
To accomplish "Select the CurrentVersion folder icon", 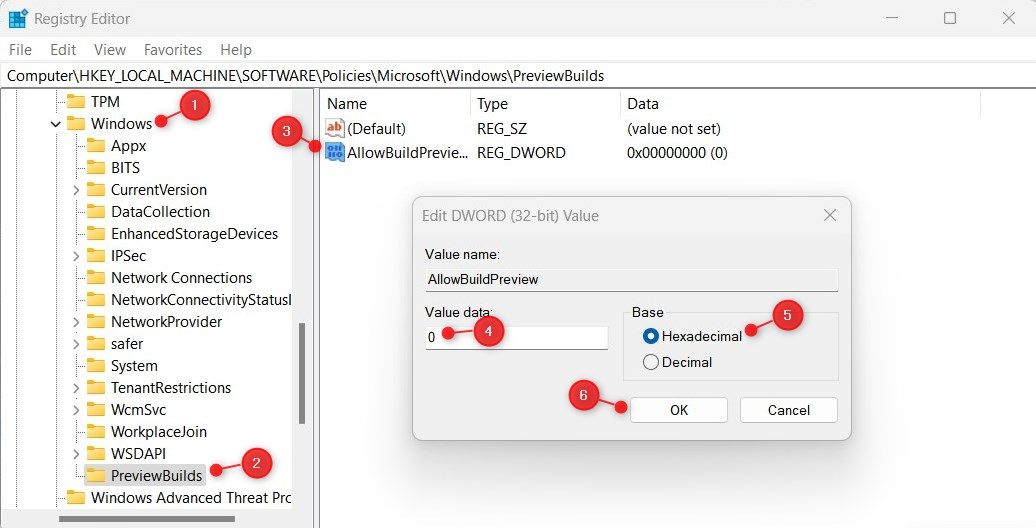I will click(96, 190).
